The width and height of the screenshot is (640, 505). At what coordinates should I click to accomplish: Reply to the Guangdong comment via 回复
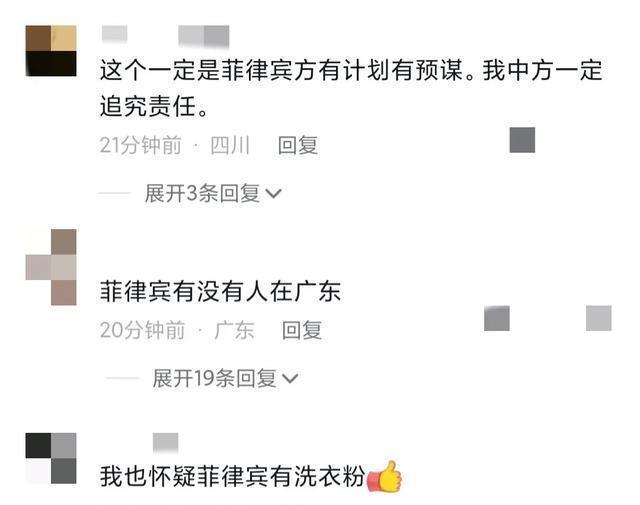[x=302, y=330]
